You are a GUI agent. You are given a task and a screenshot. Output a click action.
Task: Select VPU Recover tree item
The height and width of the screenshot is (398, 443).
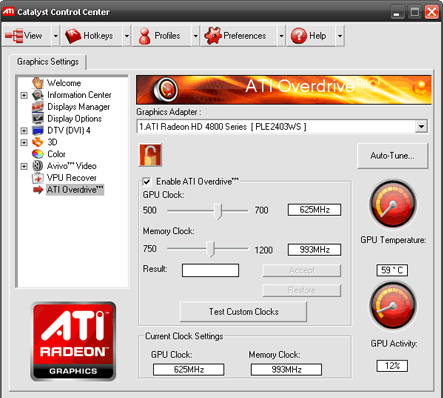(x=71, y=178)
